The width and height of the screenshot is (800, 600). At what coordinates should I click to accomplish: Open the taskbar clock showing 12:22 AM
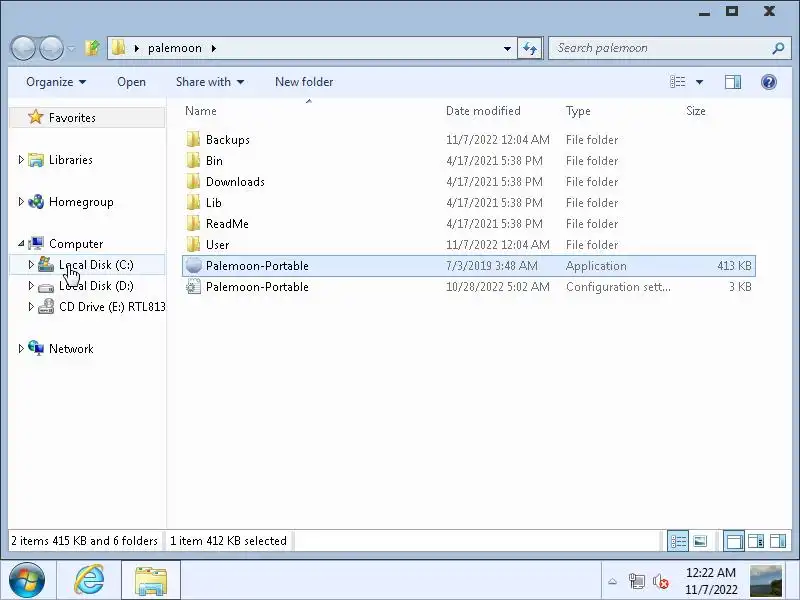(711, 581)
